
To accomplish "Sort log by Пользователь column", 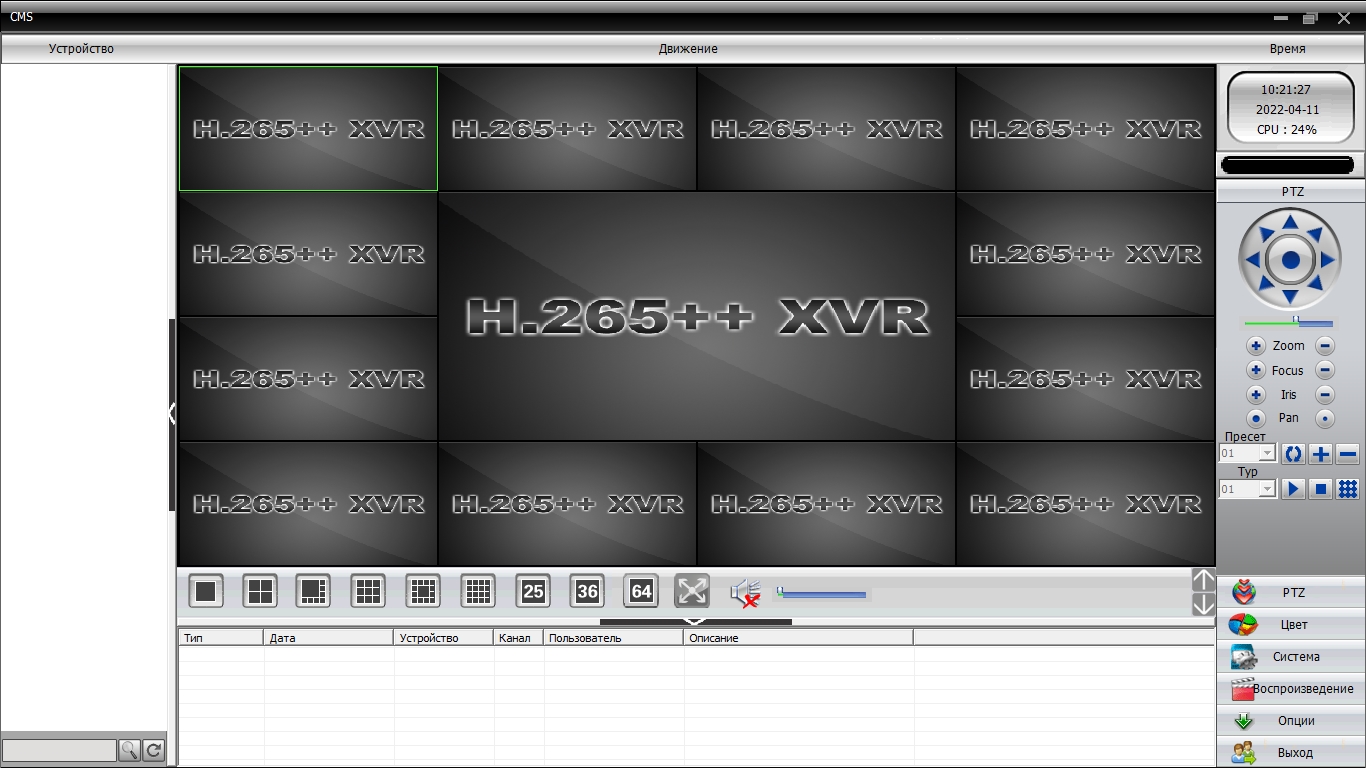I will (x=614, y=638).
